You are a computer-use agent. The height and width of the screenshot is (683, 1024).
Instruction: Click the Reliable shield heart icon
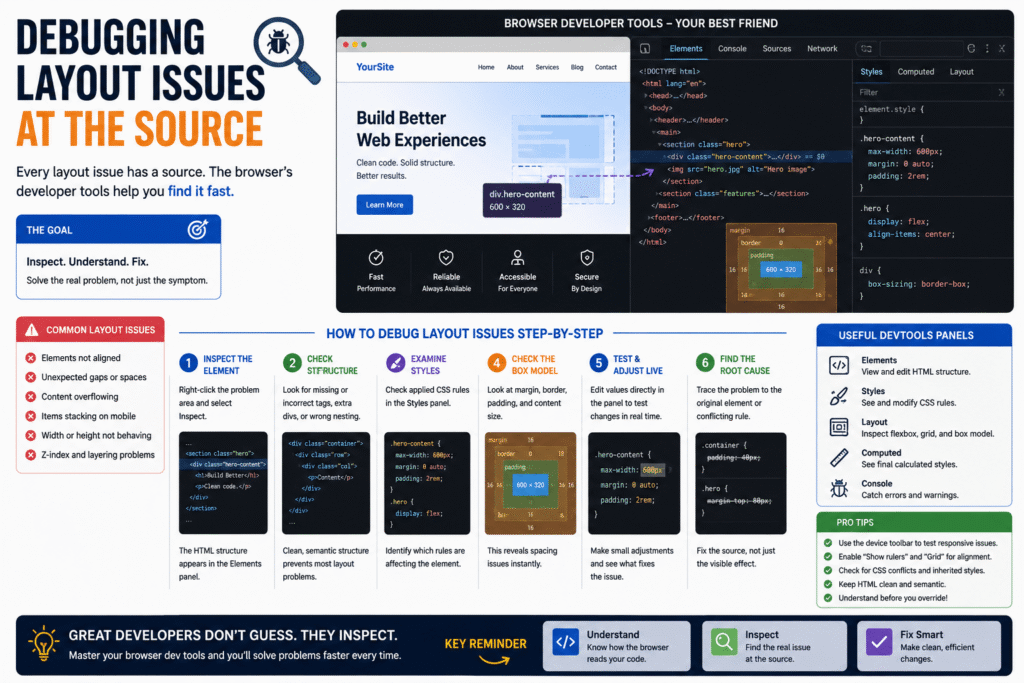[x=446, y=257]
